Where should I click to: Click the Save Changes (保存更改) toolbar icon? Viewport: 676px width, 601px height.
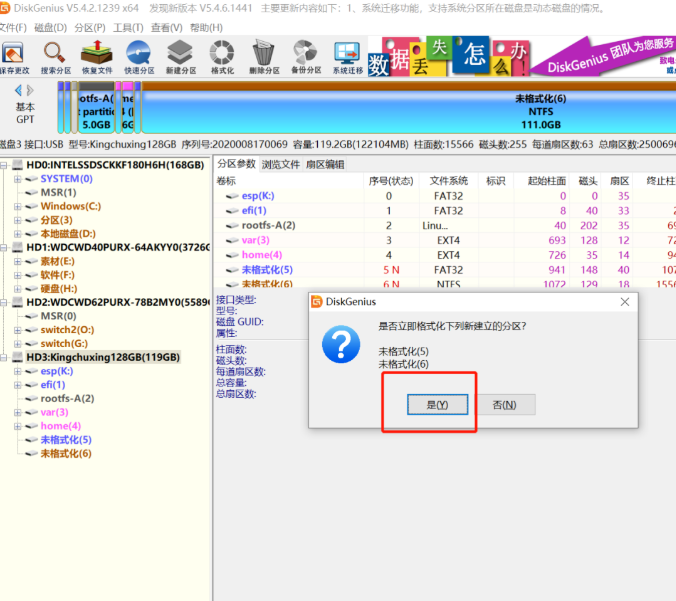14,57
